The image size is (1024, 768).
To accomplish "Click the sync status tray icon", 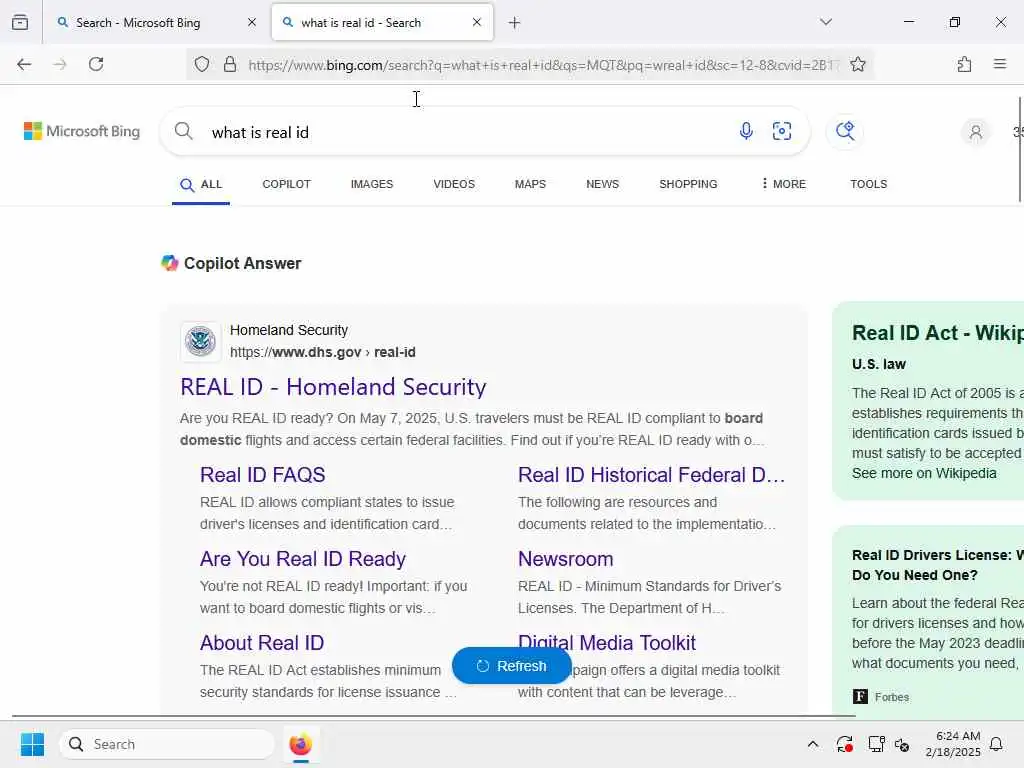I will pyautogui.click(x=844, y=744).
